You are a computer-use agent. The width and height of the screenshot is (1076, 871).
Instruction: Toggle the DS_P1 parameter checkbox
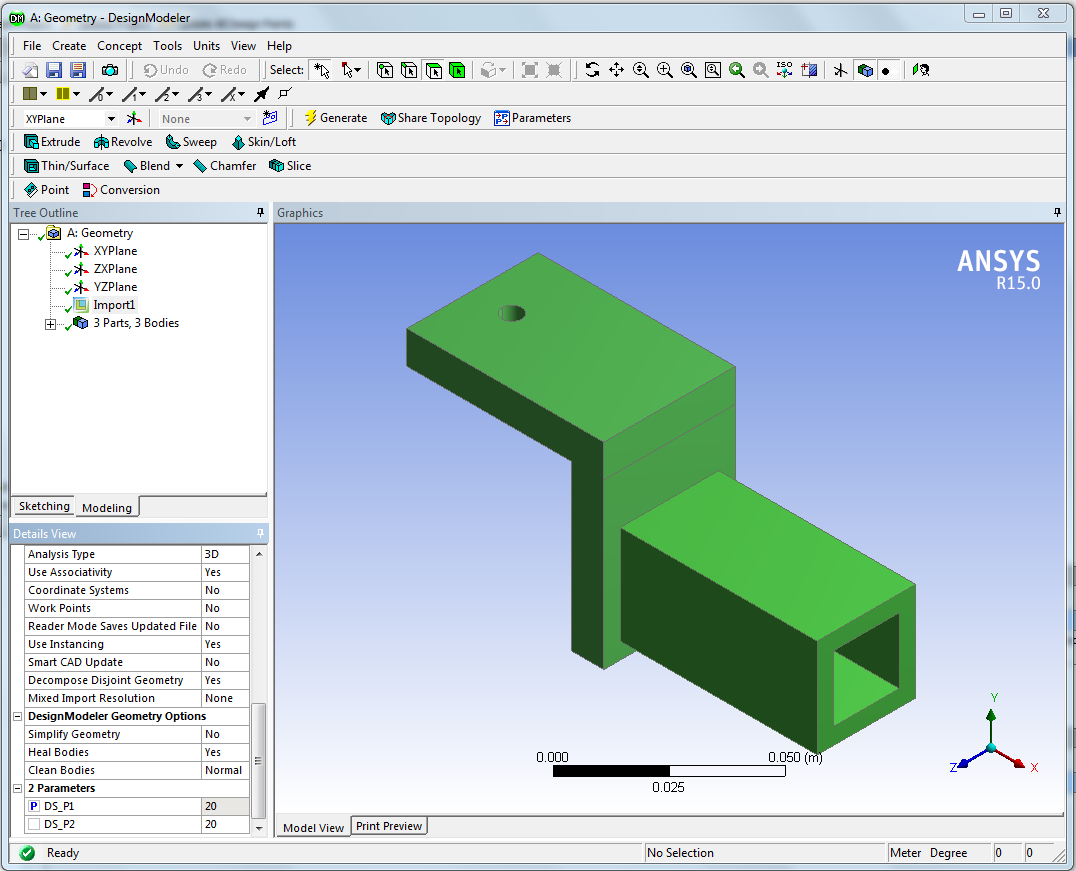pos(34,807)
